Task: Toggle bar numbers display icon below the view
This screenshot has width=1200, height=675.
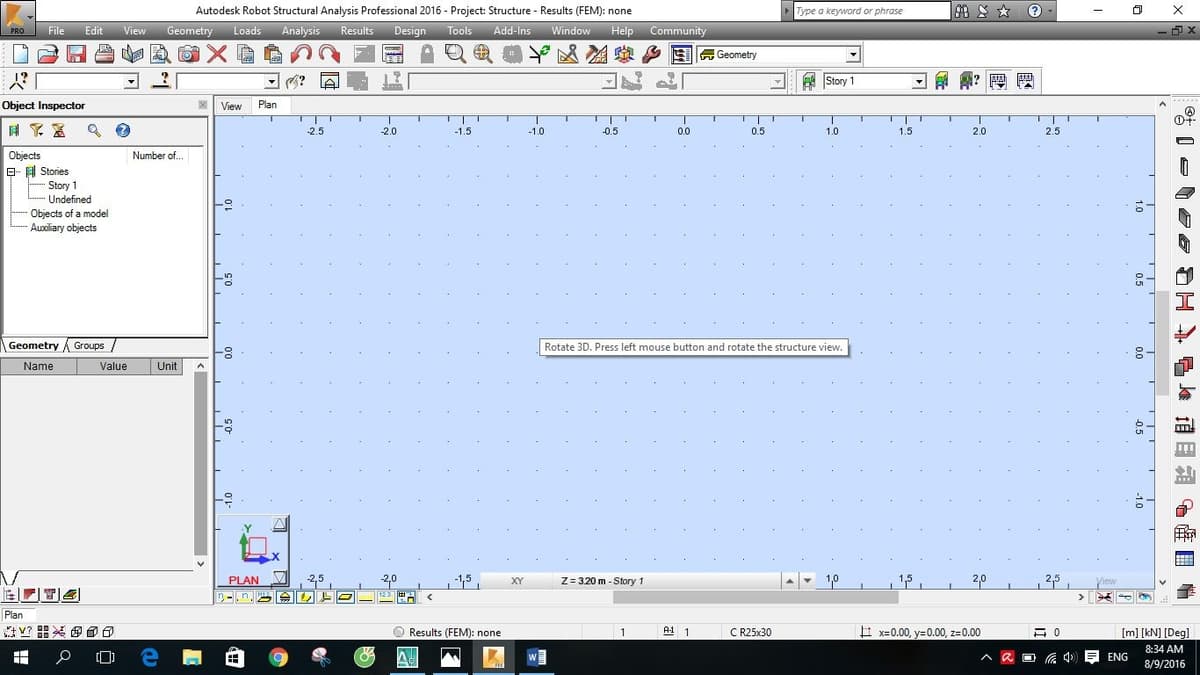Action: (x=244, y=597)
